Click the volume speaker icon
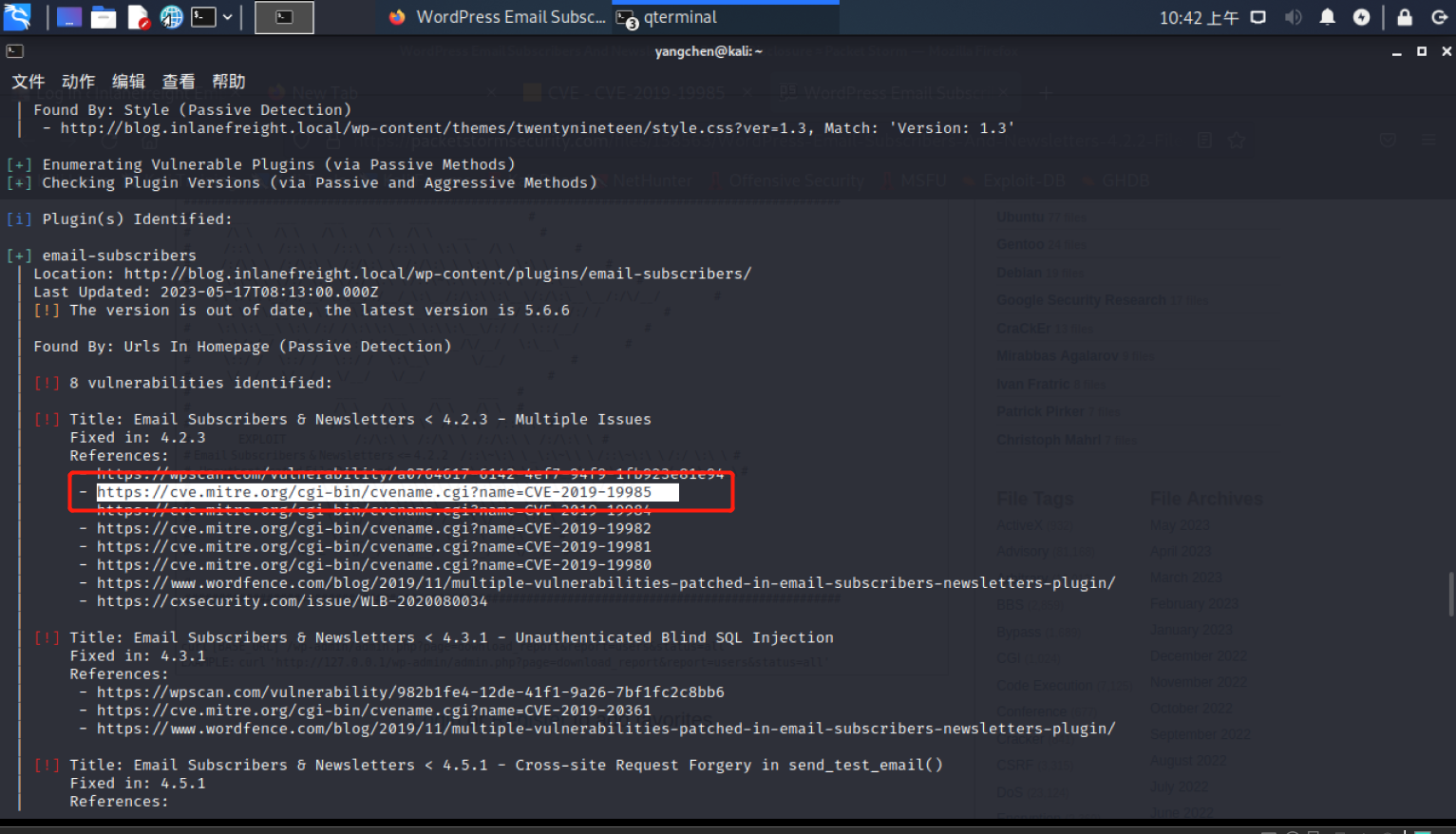 point(1293,17)
